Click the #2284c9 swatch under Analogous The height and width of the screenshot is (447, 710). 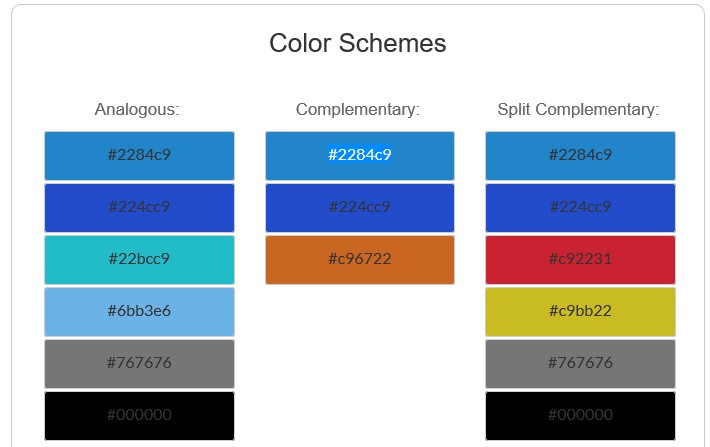139,156
